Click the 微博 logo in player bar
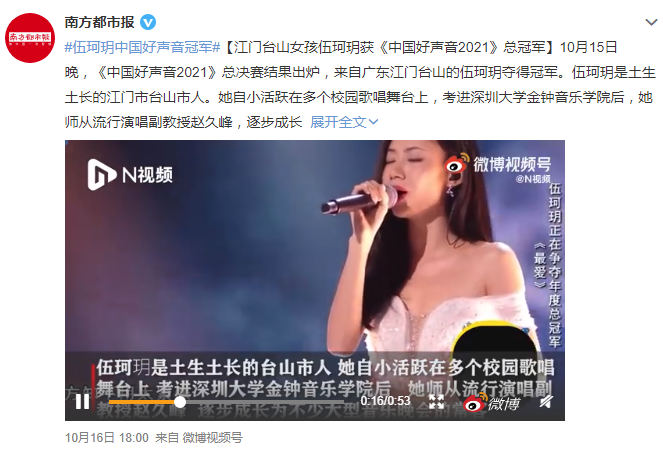663x461 pixels. (491, 403)
